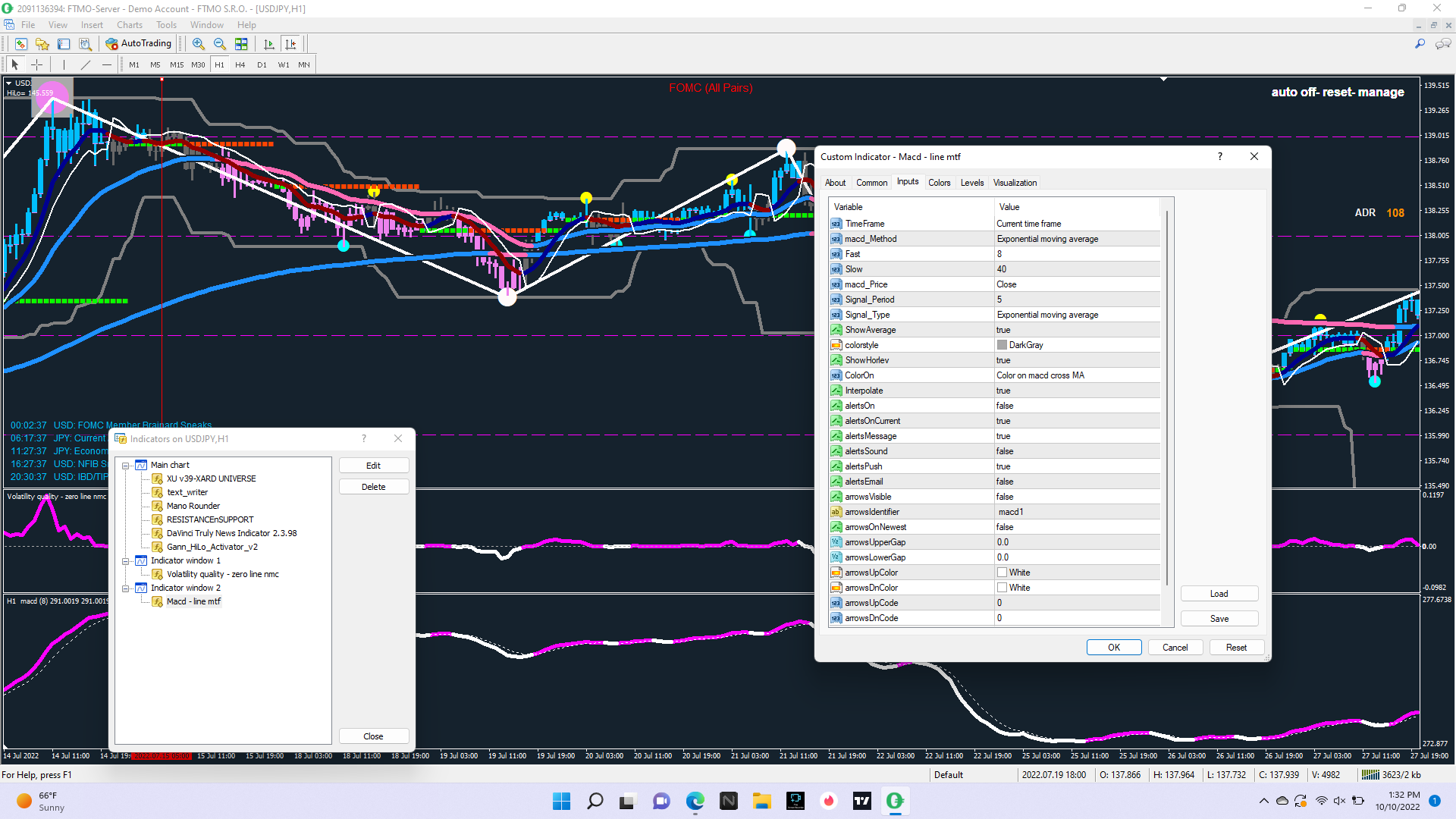
Task: Click the OK button in indicator dialog
Action: pyautogui.click(x=1113, y=648)
